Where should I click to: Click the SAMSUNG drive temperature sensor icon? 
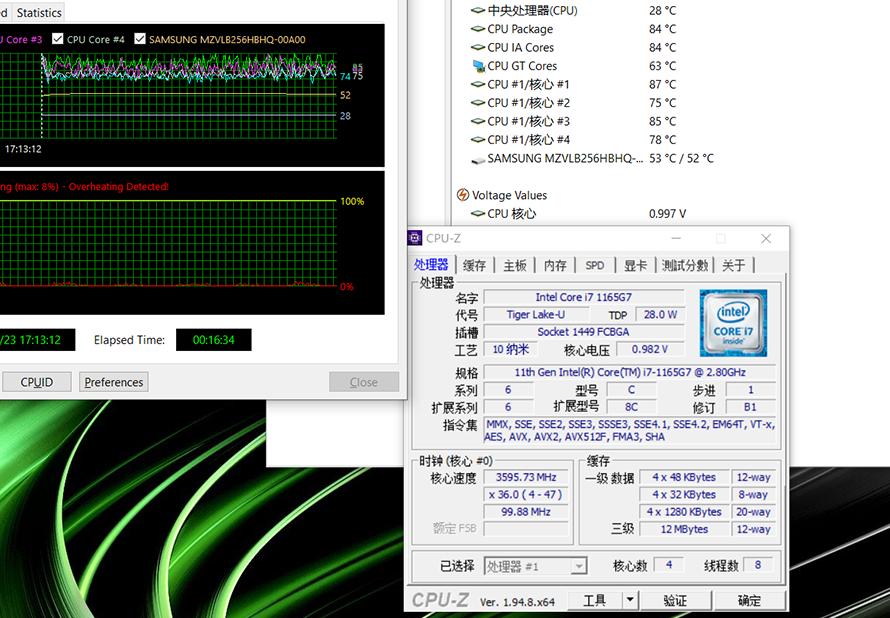click(478, 158)
